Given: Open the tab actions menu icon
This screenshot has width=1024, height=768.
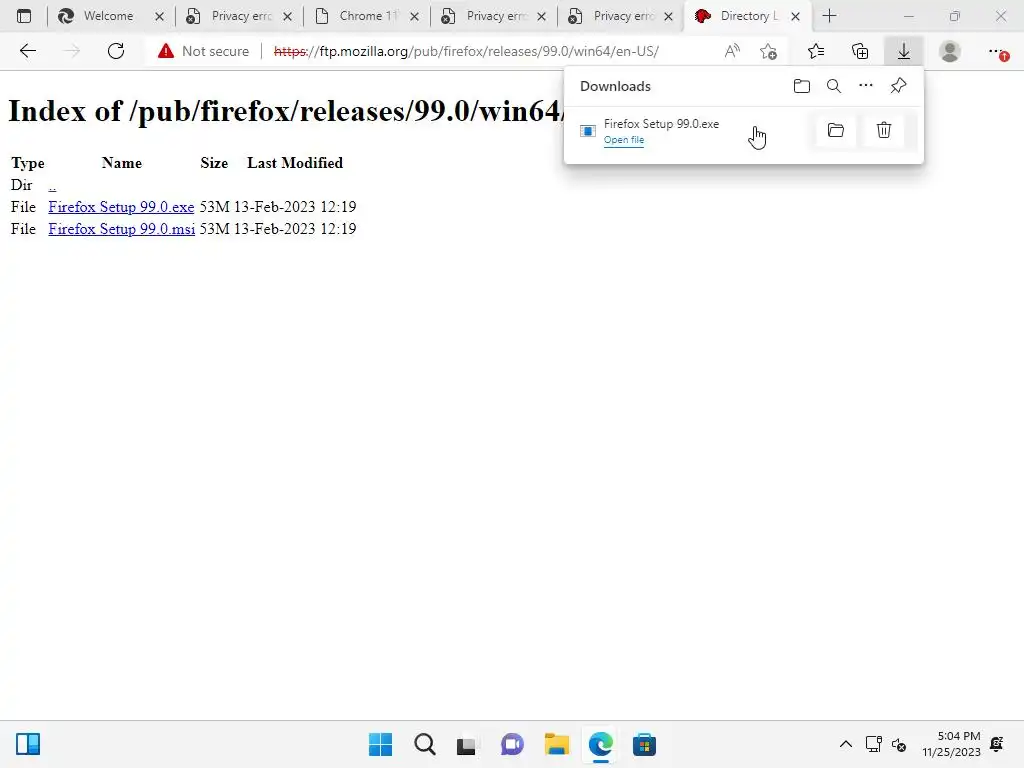Looking at the screenshot, I should pos(24,16).
